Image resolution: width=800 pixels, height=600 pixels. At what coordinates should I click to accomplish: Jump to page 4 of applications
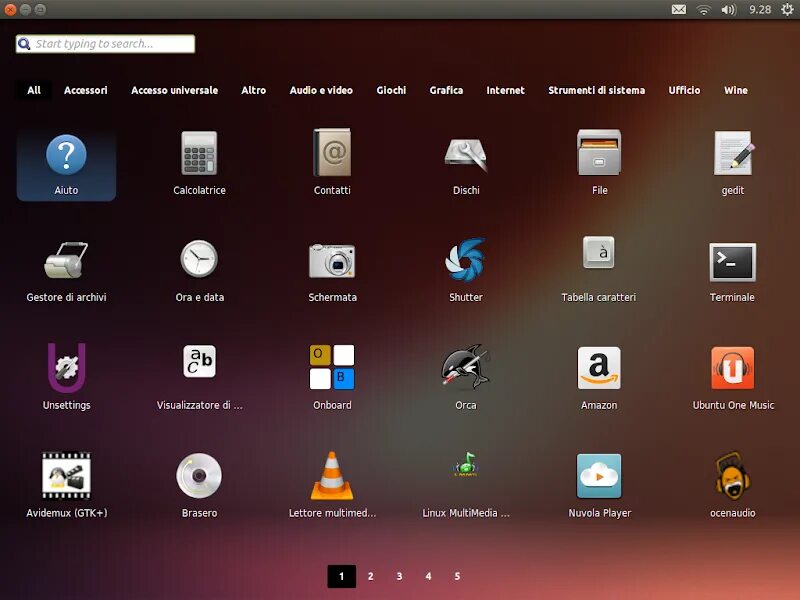[429, 576]
